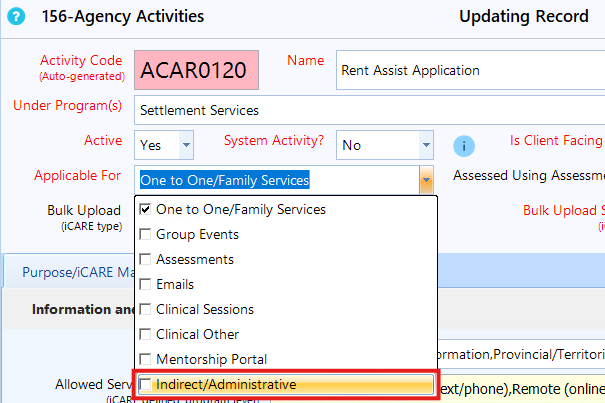This screenshot has width=605, height=403.
Task: Enable the Emails checkbox
Action: click(145, 284)
